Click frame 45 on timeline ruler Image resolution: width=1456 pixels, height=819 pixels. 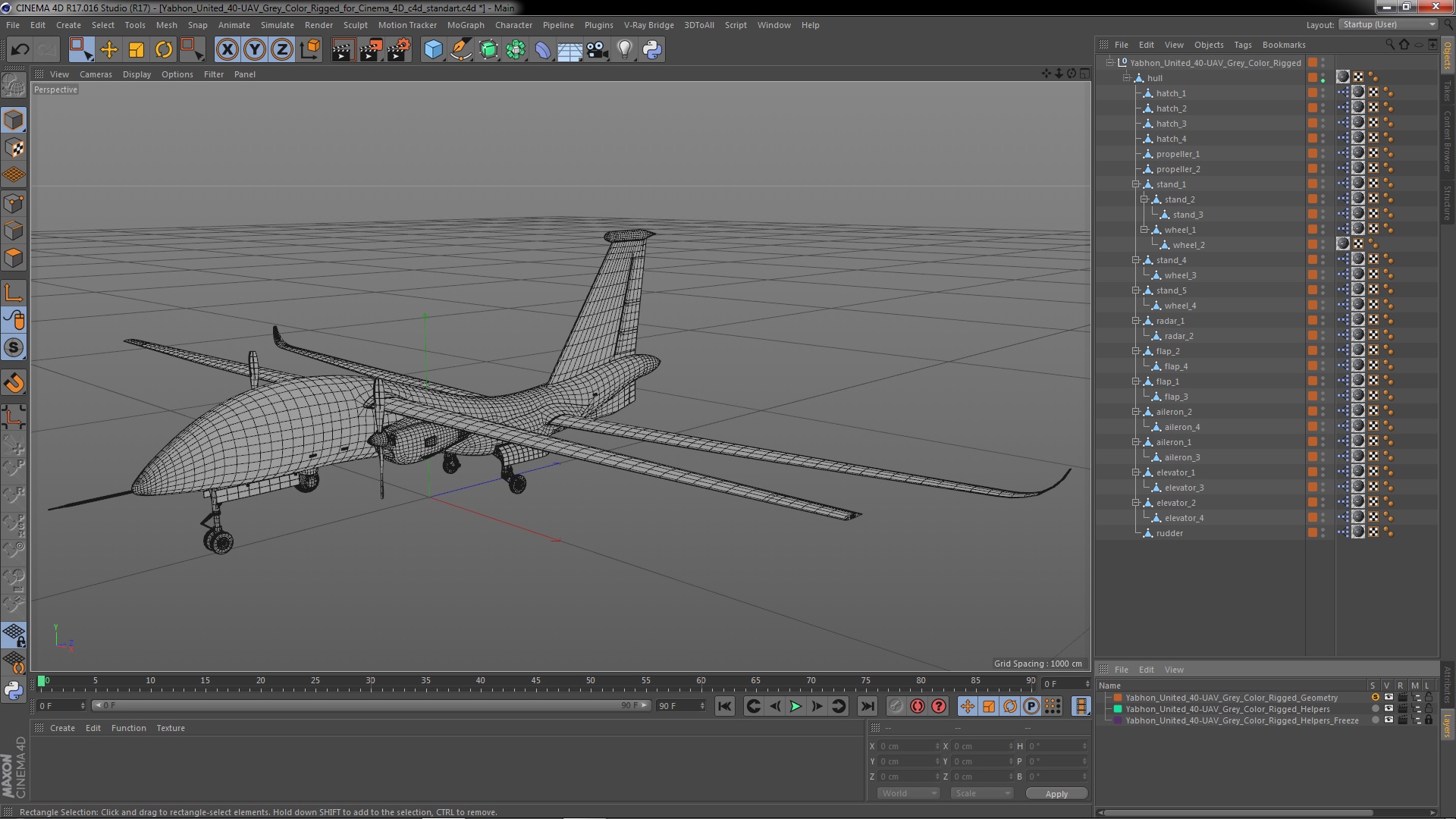click(535, 681)
